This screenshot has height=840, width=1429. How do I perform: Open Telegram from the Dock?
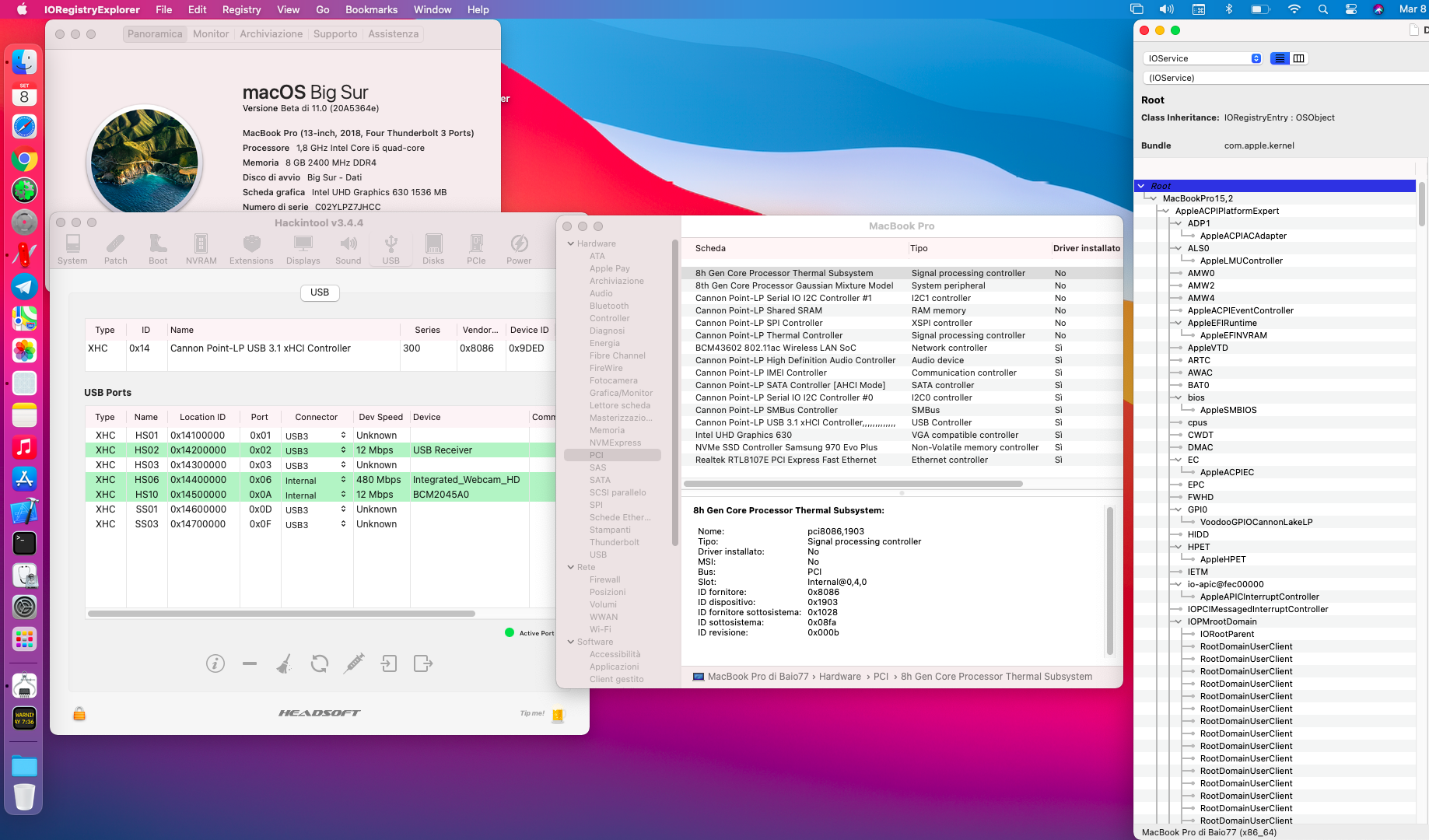24,287
